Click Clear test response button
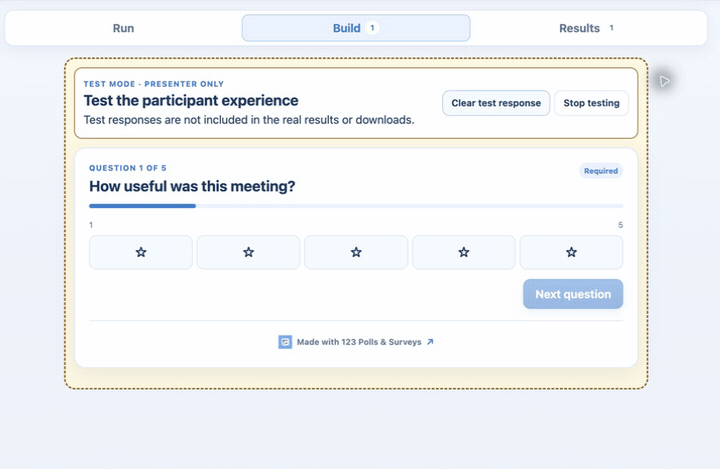 496,103
